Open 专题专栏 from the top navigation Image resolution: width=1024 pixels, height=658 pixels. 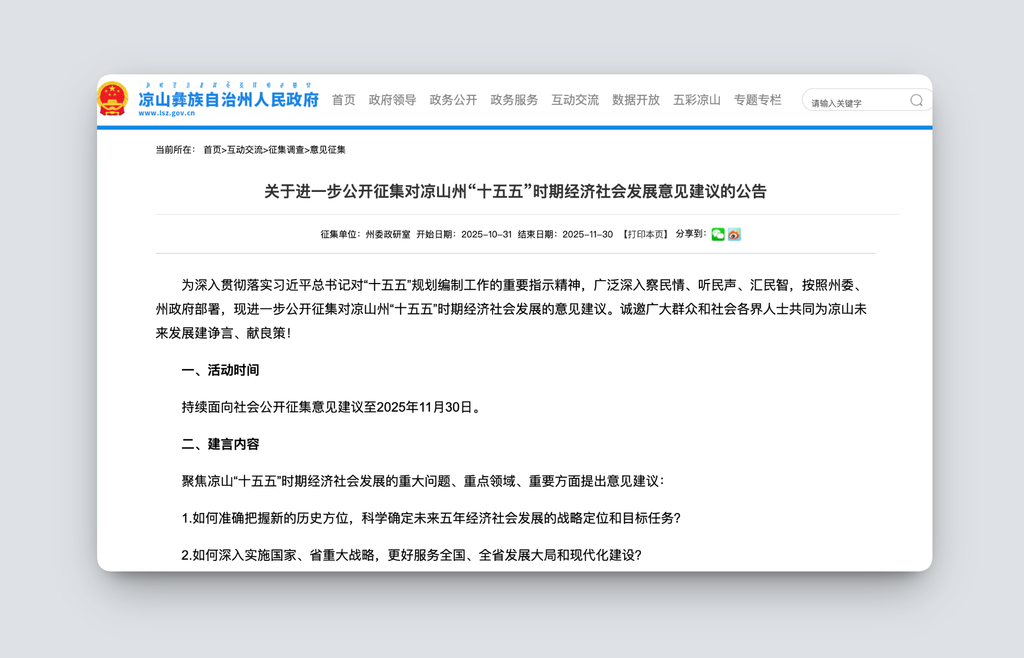[x=757, y=100]
